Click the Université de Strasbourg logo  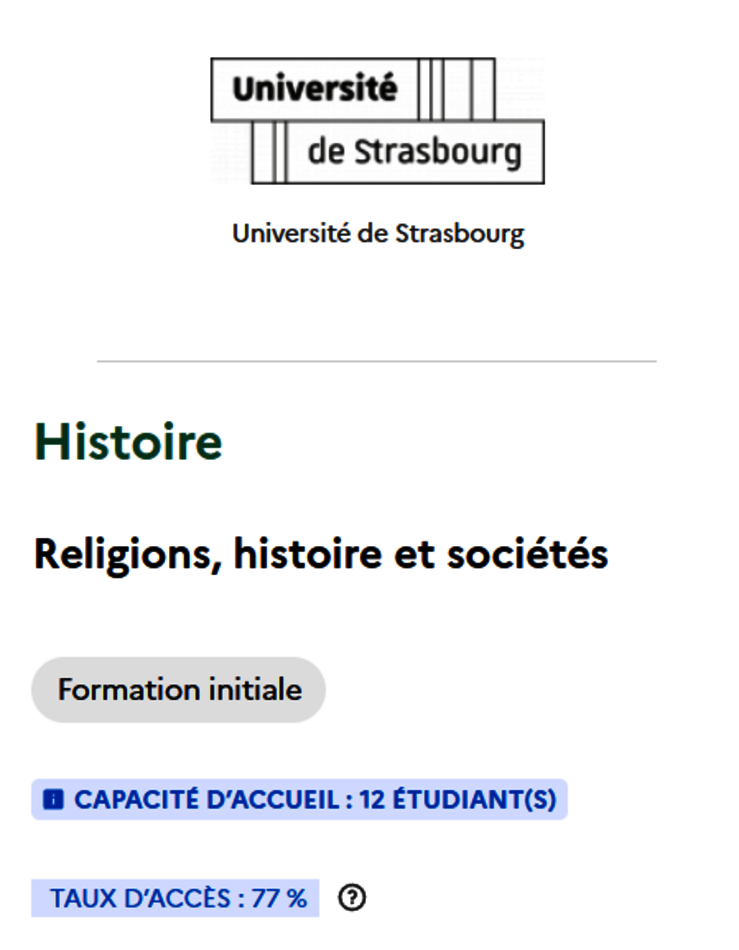(377, 121)
